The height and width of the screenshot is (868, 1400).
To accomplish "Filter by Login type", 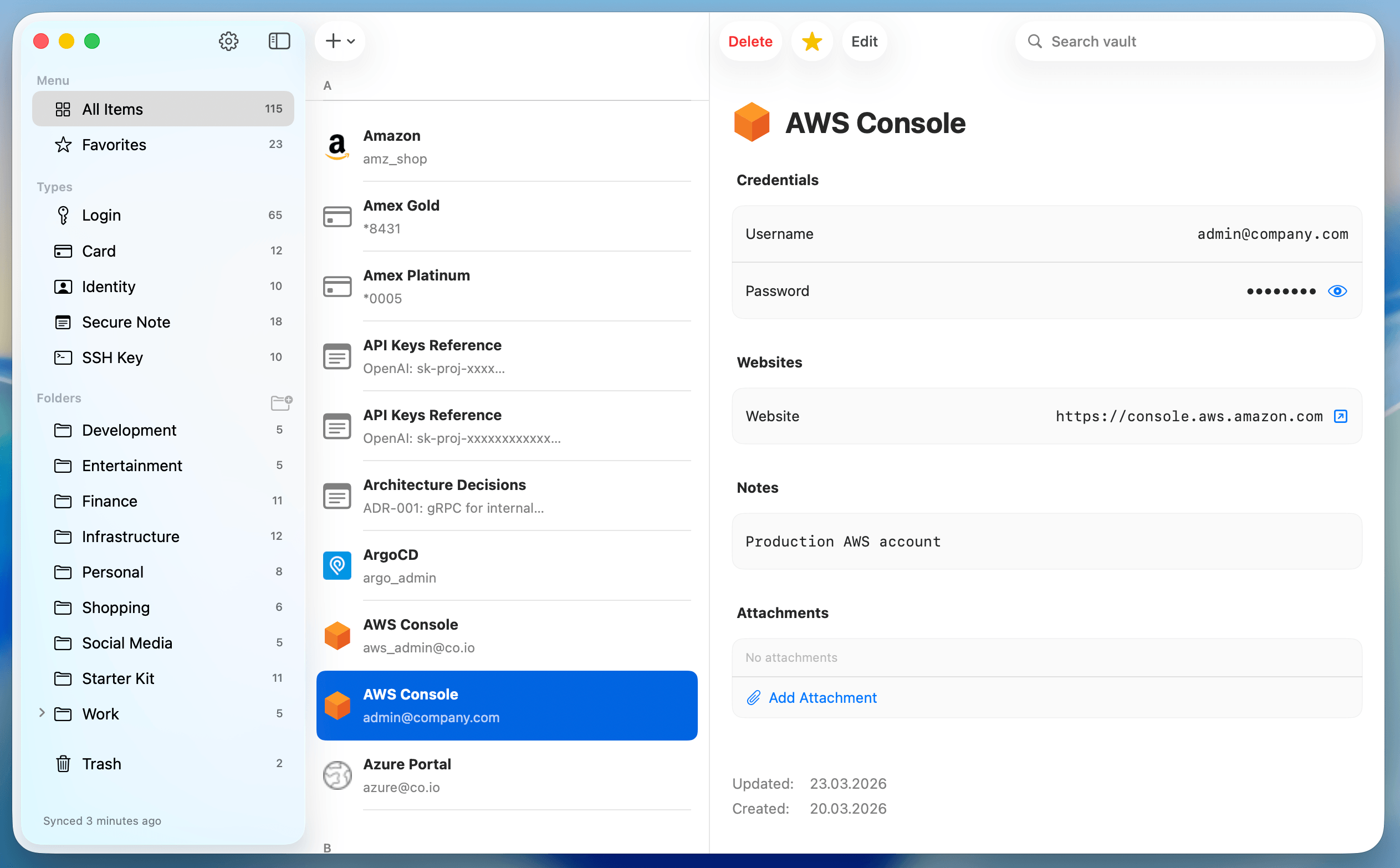I will click(163, 215).
